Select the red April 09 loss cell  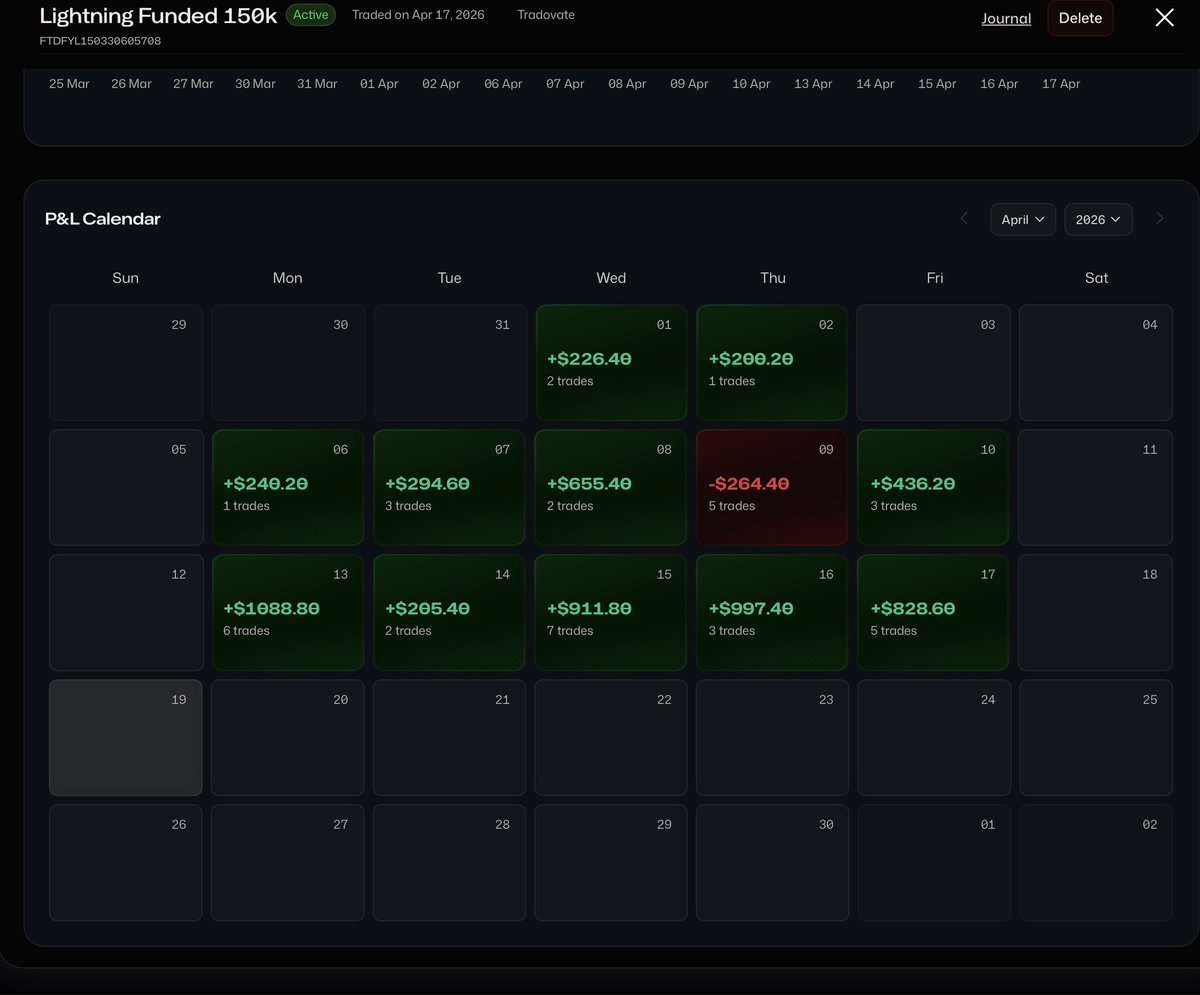772,488
